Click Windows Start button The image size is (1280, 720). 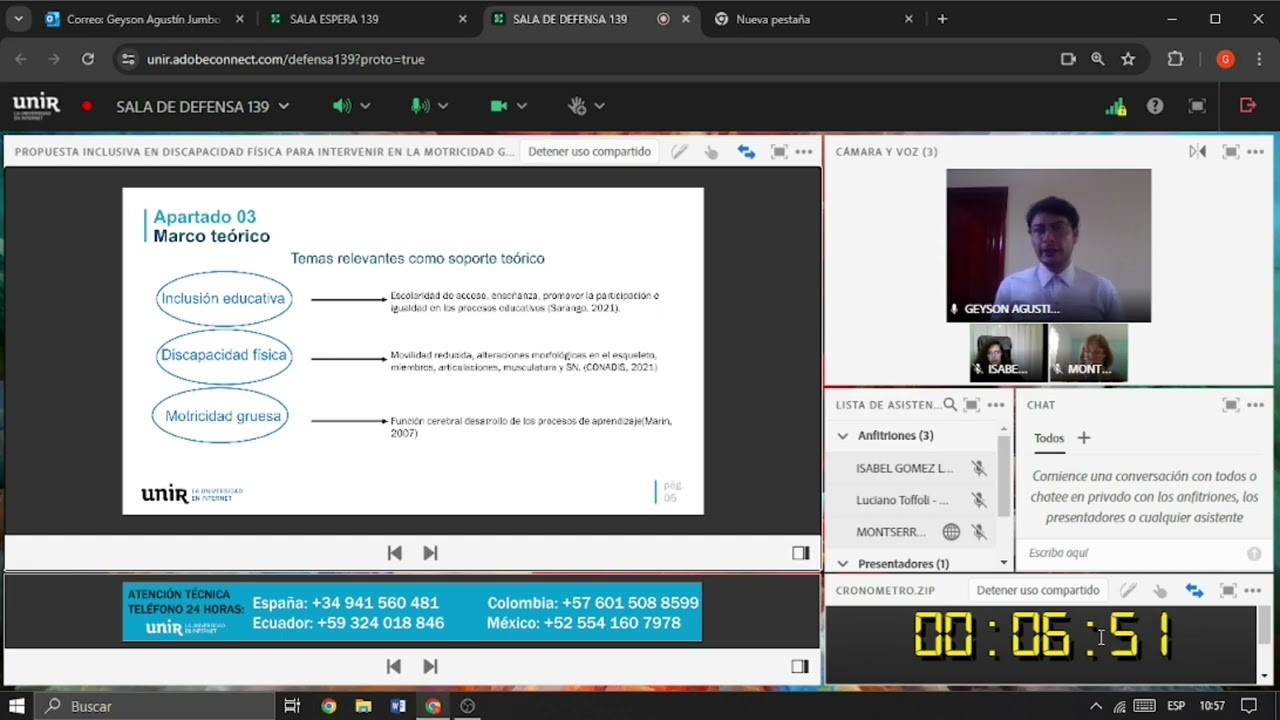pyautogui.click(x=17, y=706)
